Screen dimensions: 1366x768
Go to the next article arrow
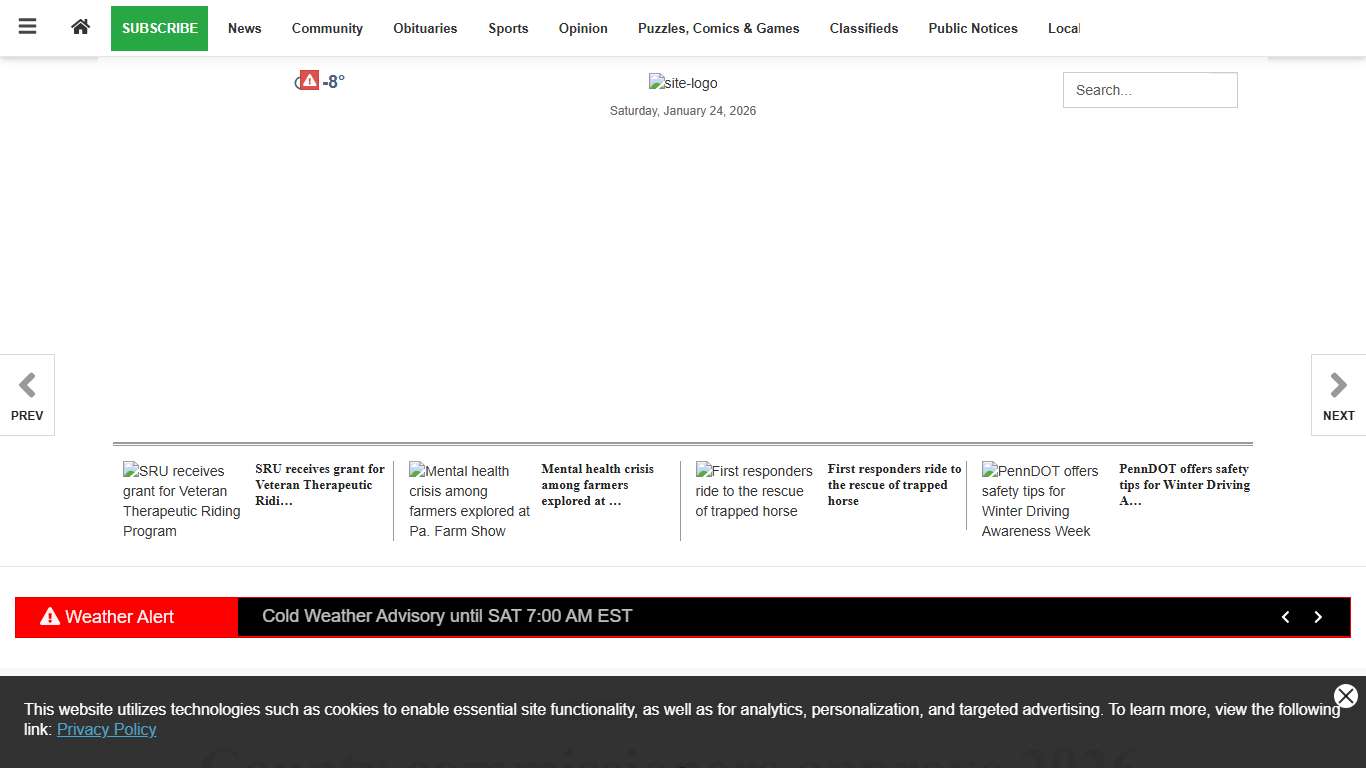[1338, 395]
